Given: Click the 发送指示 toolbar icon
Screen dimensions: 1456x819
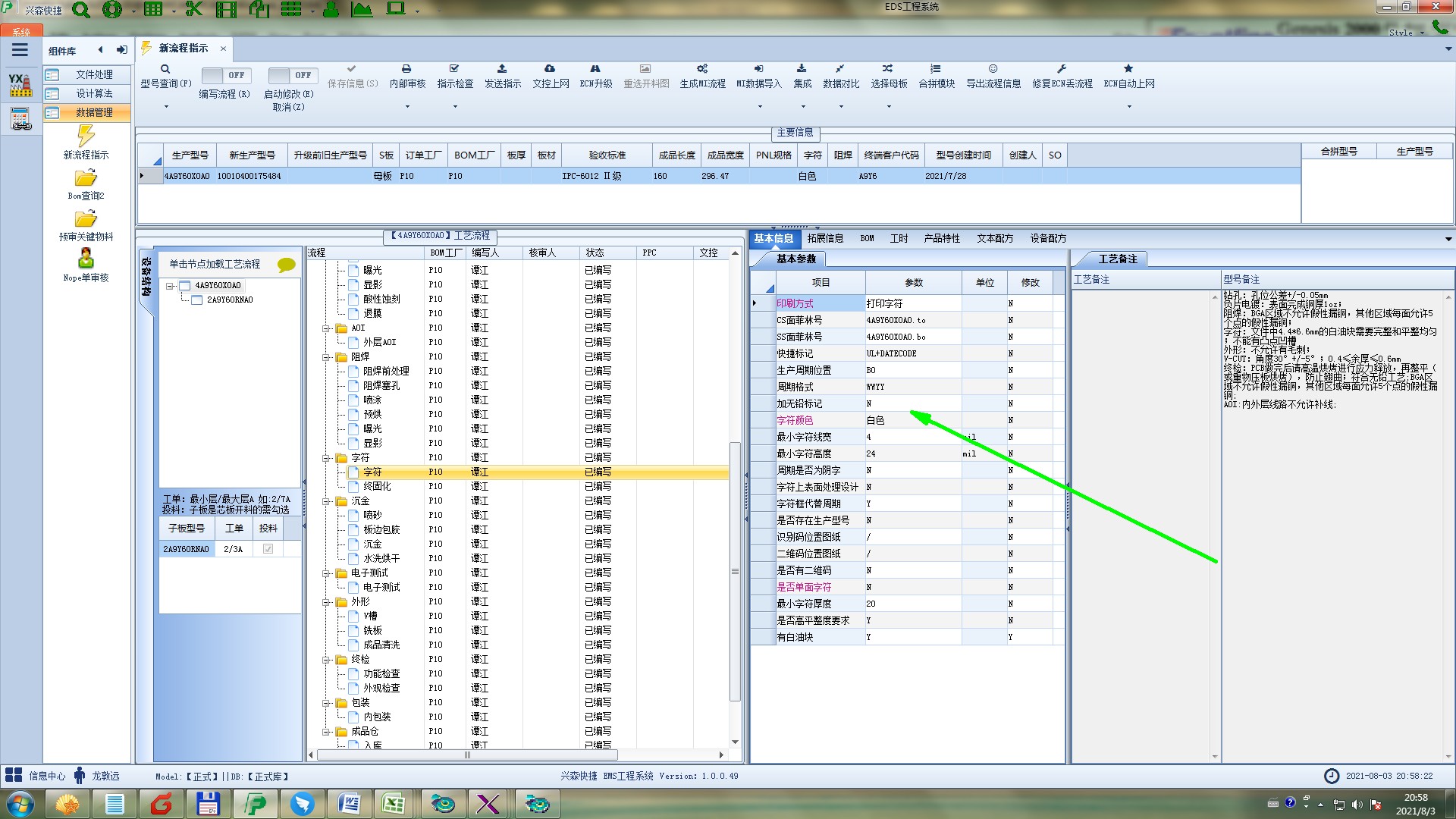Looking at the screenshot, I should [x=502, y=69].
